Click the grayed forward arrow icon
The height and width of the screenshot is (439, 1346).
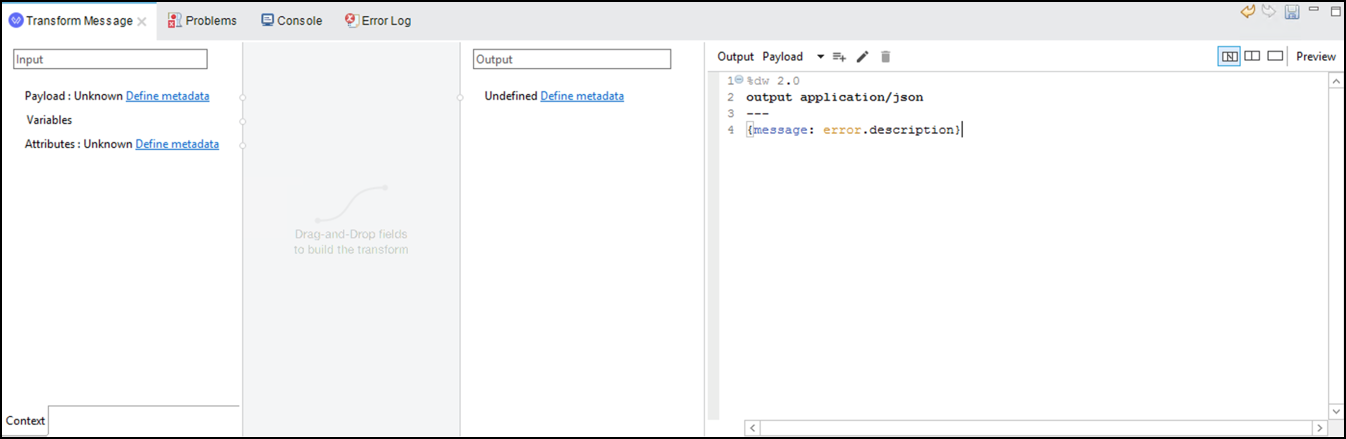click(x=1269, y=11)
